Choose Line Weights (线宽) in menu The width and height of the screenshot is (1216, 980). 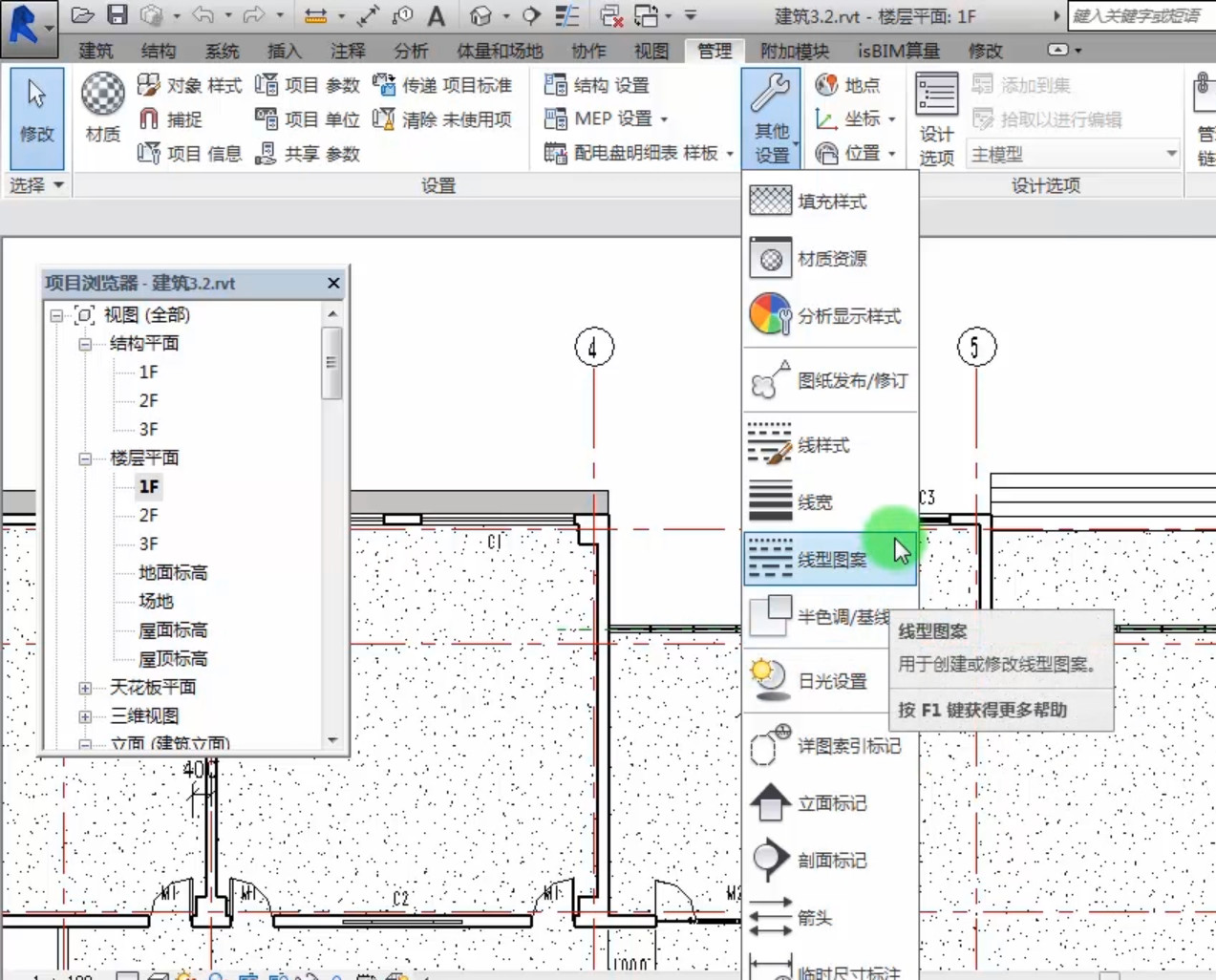(x=830, y=501)
